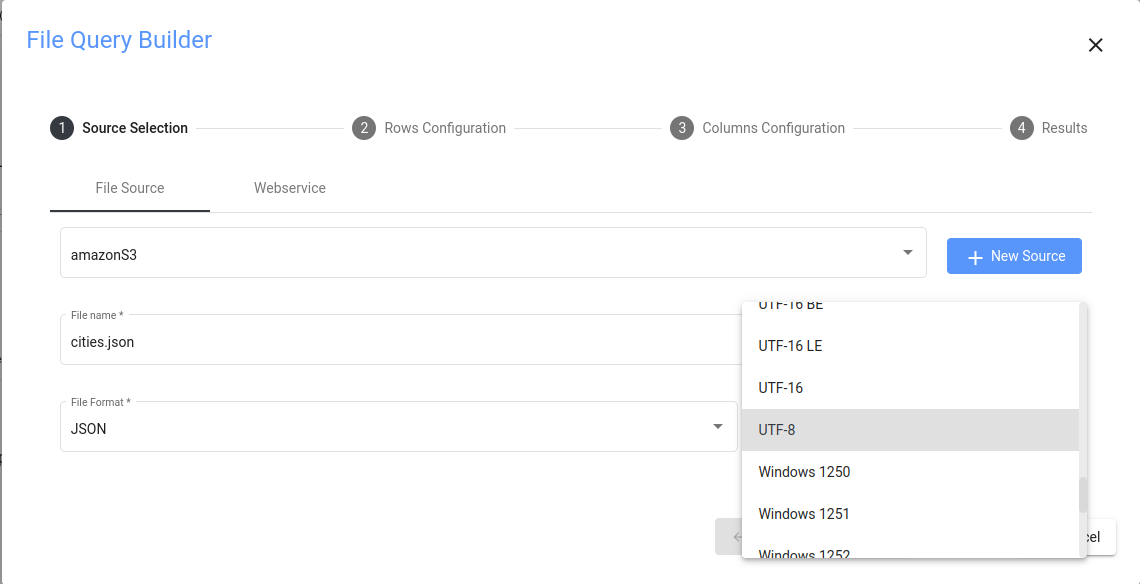The width and height of the screenshot is (1140, 584).
Task: Expand the File Format dropdown arrow
Action: coord(717,427)
